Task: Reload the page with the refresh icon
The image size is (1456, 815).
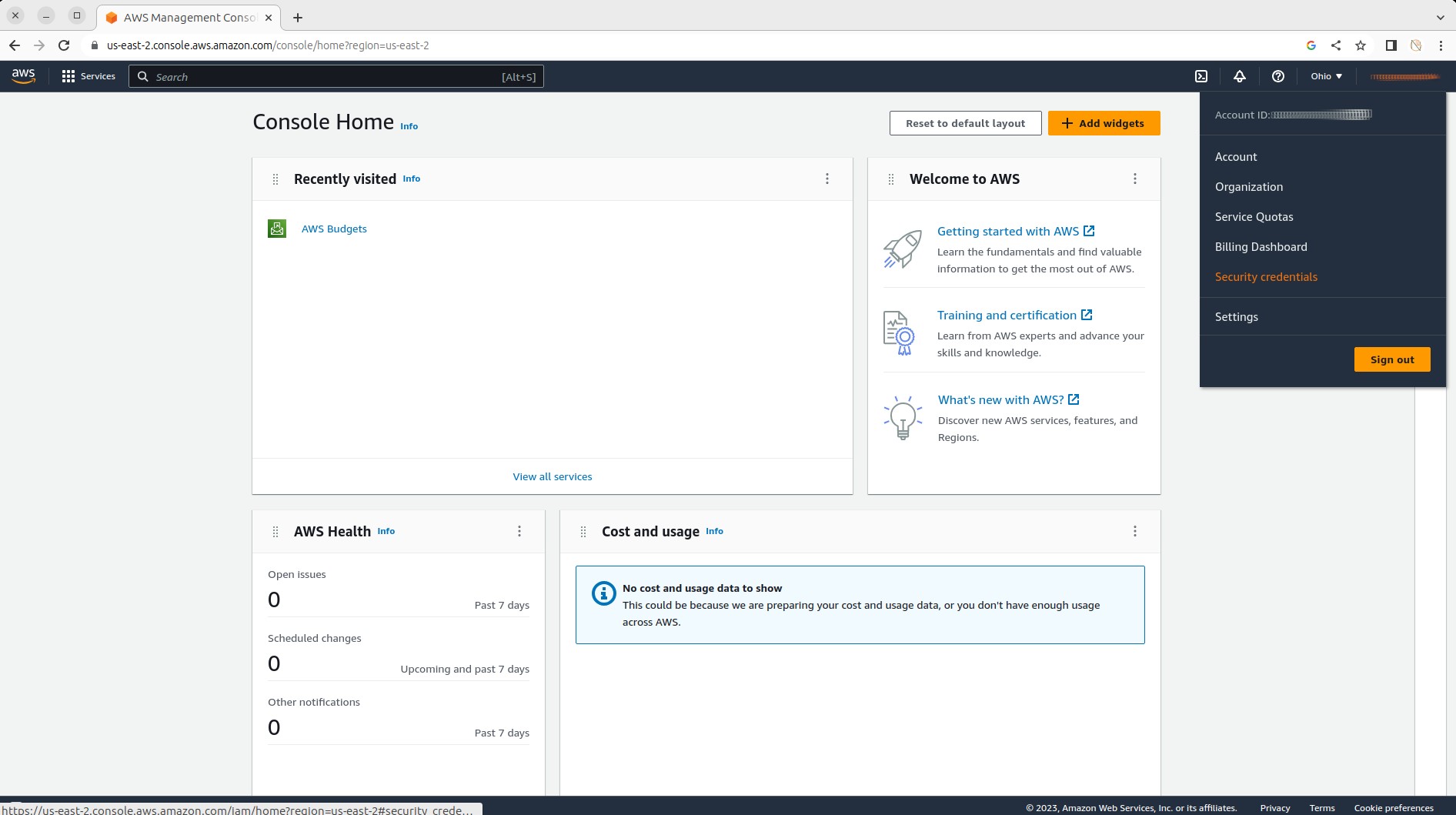Action: (64, 45)
